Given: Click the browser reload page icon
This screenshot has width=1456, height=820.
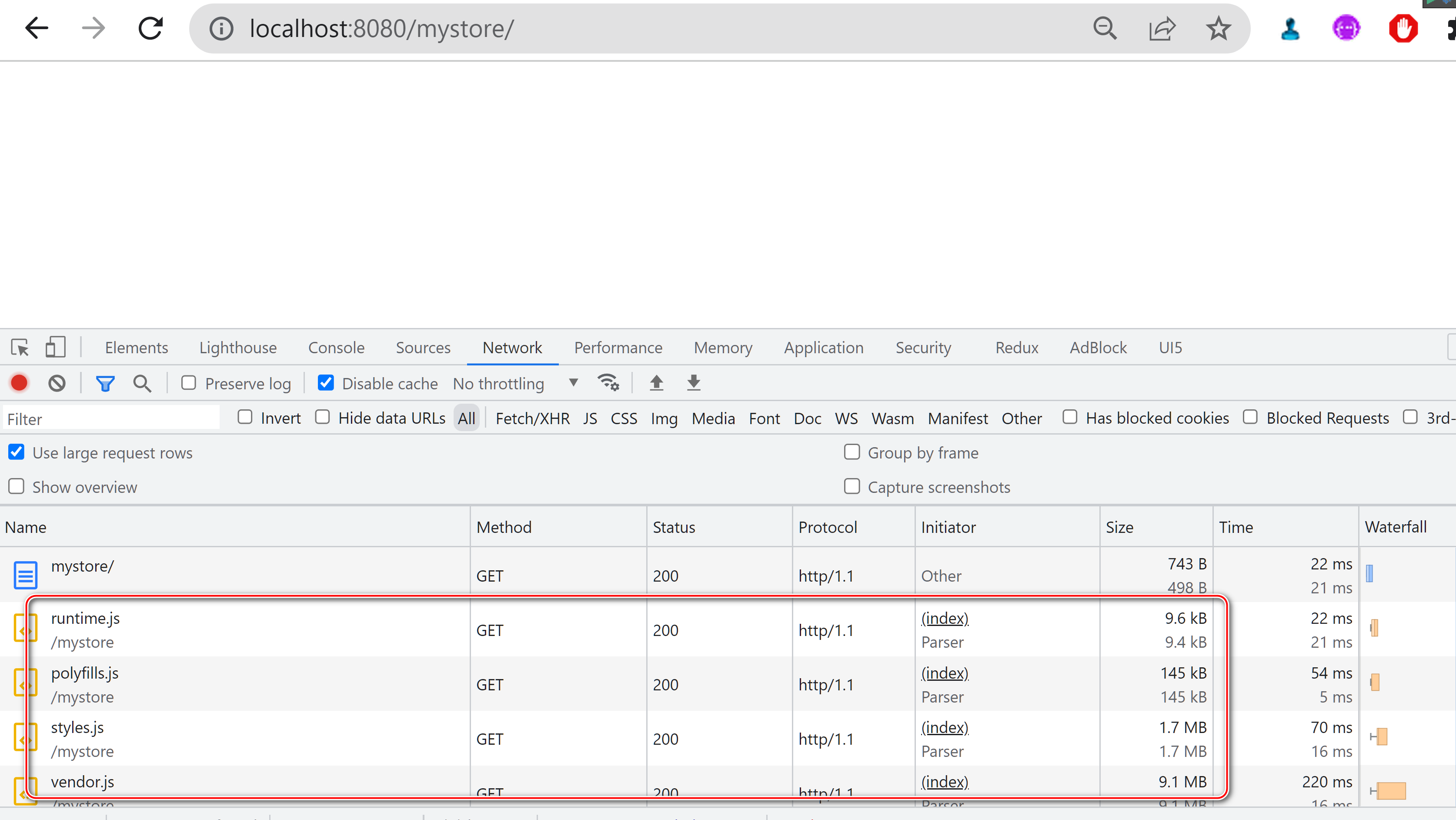Looking at the screenshot, I should (150, 28).
